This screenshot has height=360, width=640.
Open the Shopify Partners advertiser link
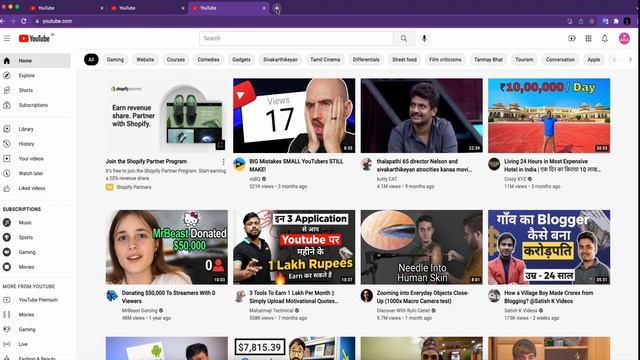click(133, 187)
